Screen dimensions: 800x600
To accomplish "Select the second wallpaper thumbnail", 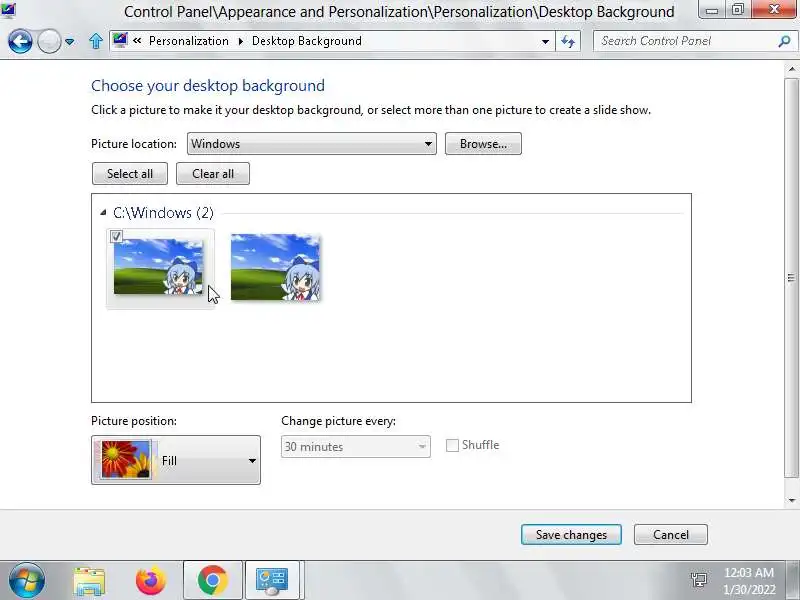I will point(275,267).
